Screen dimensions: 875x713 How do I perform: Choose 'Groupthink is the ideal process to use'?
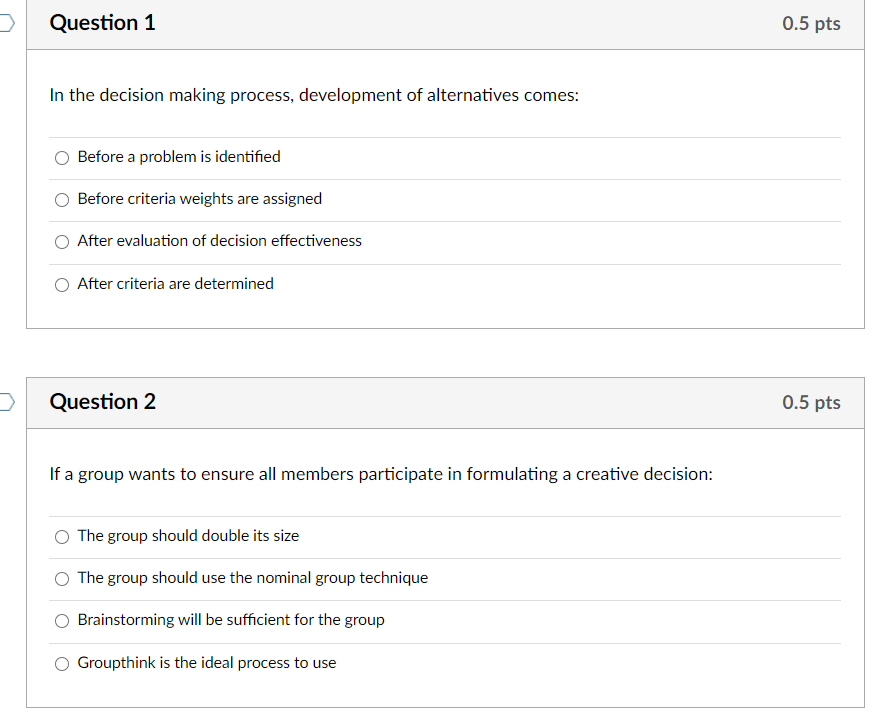61,662
